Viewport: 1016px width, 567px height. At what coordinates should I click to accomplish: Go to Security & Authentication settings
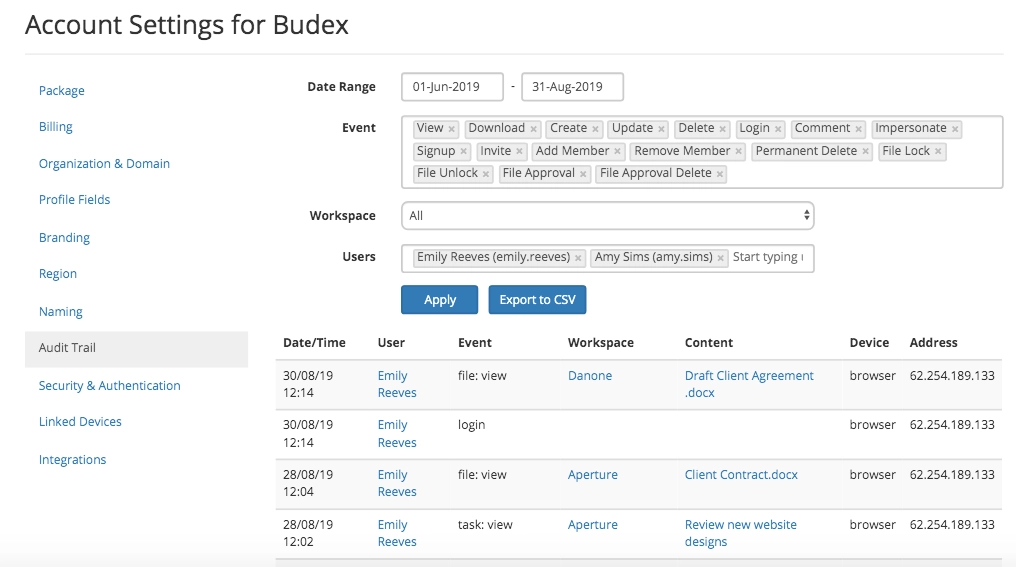point(110,385)
